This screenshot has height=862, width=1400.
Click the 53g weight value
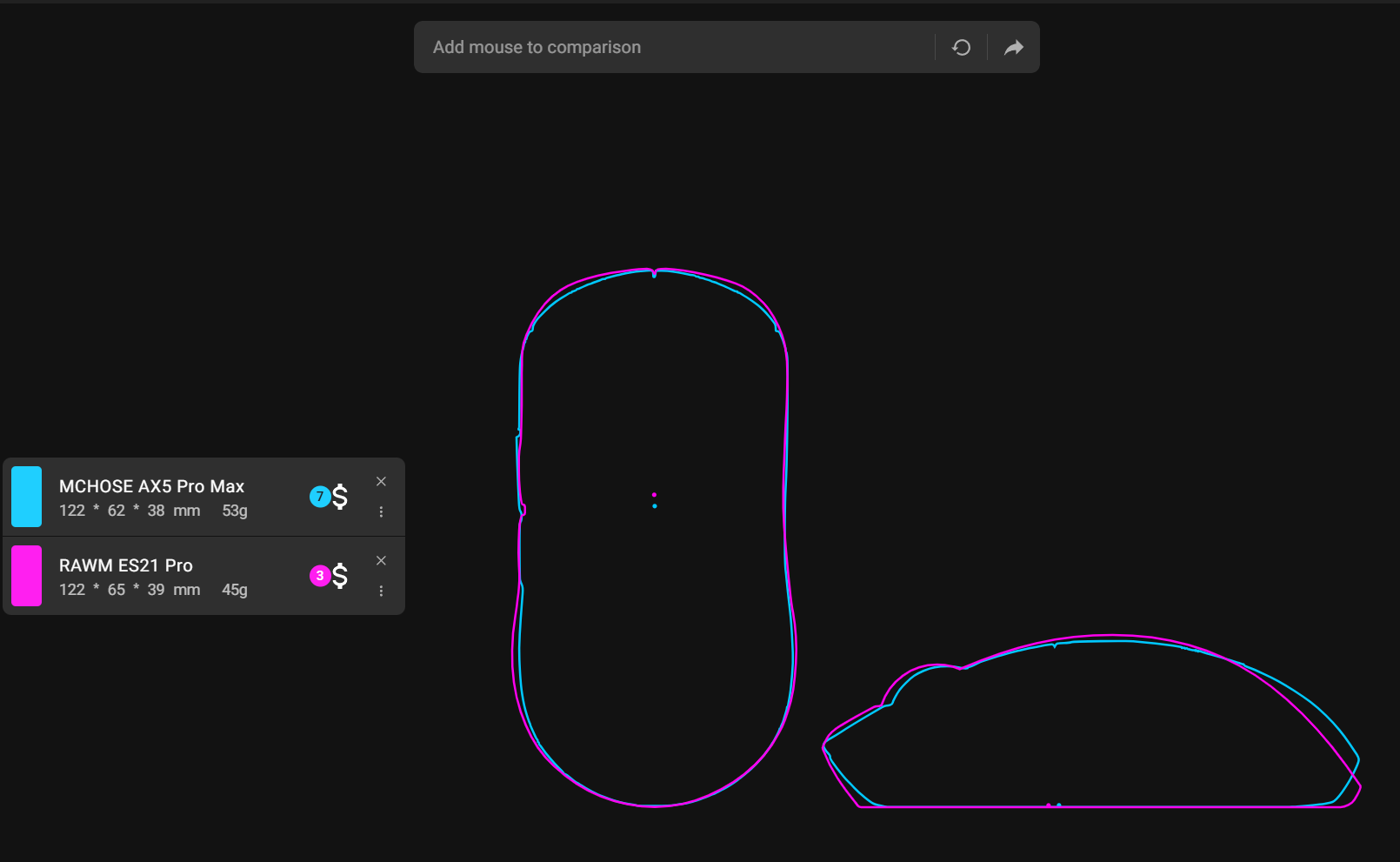click(235, 511)
